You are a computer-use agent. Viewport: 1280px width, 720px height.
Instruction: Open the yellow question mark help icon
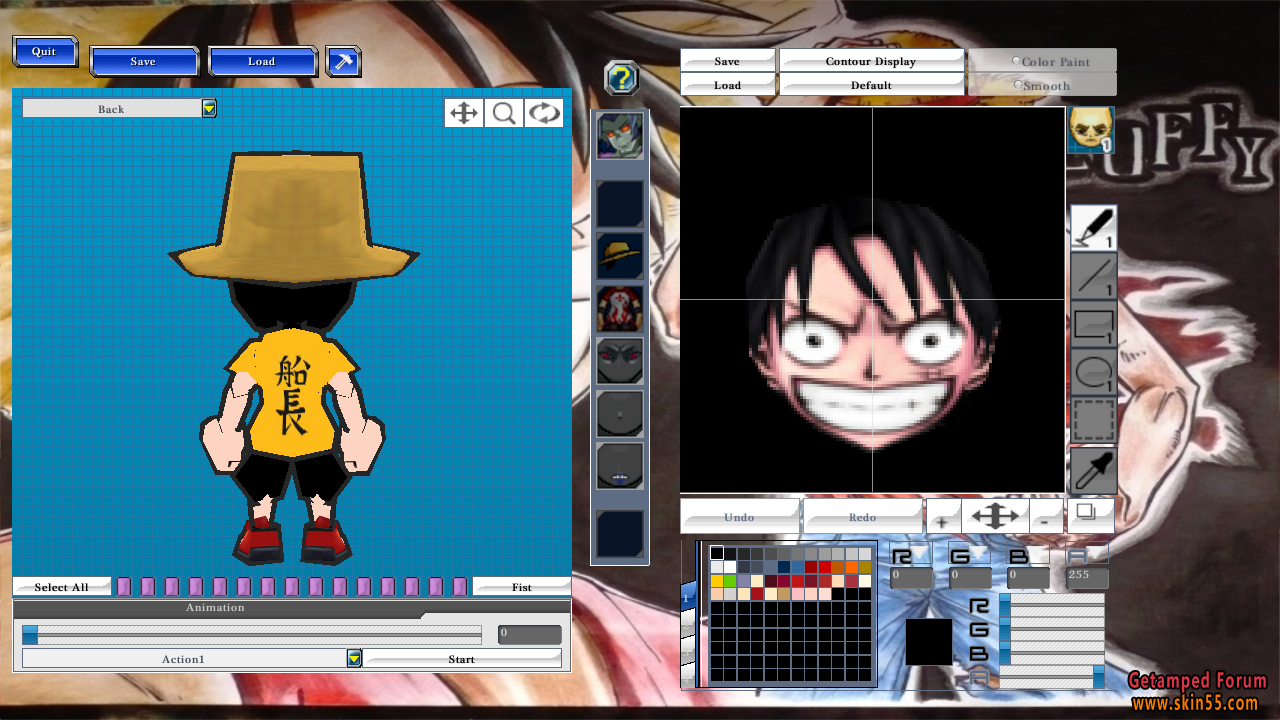pyautogui.click(x=621, y=77)
